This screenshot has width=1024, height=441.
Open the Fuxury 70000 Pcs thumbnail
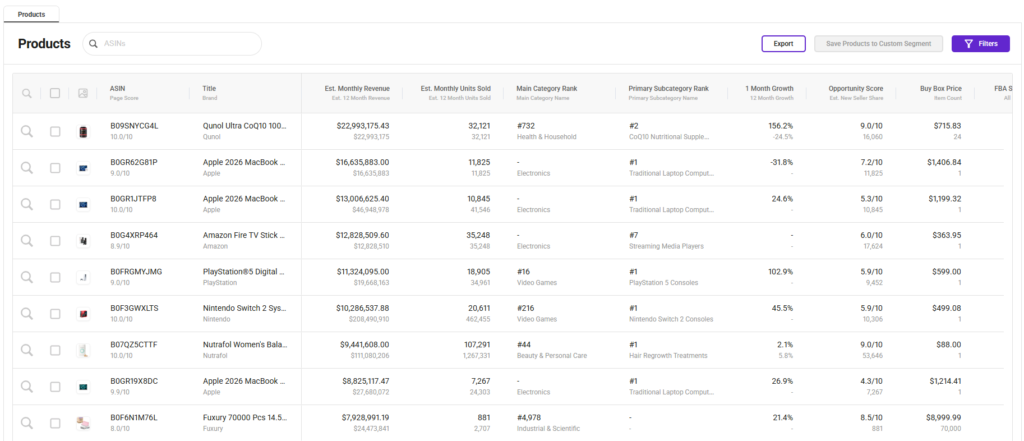[83, 423]
